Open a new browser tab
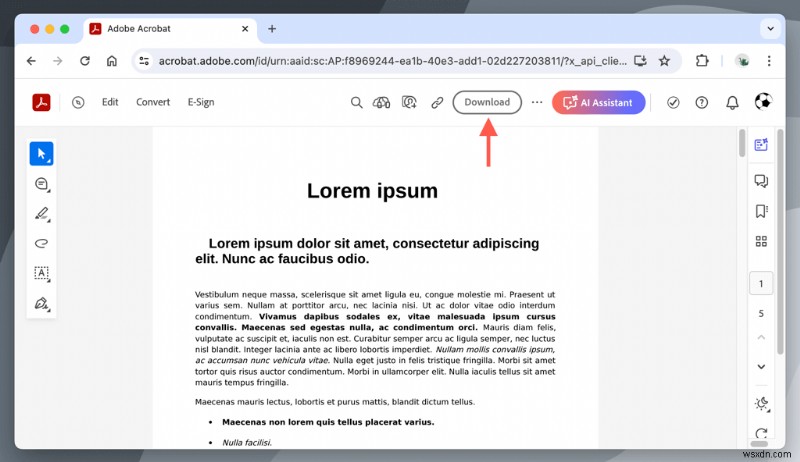The width and height of the screenshot is (800, 462). click(x=272, y=29)
